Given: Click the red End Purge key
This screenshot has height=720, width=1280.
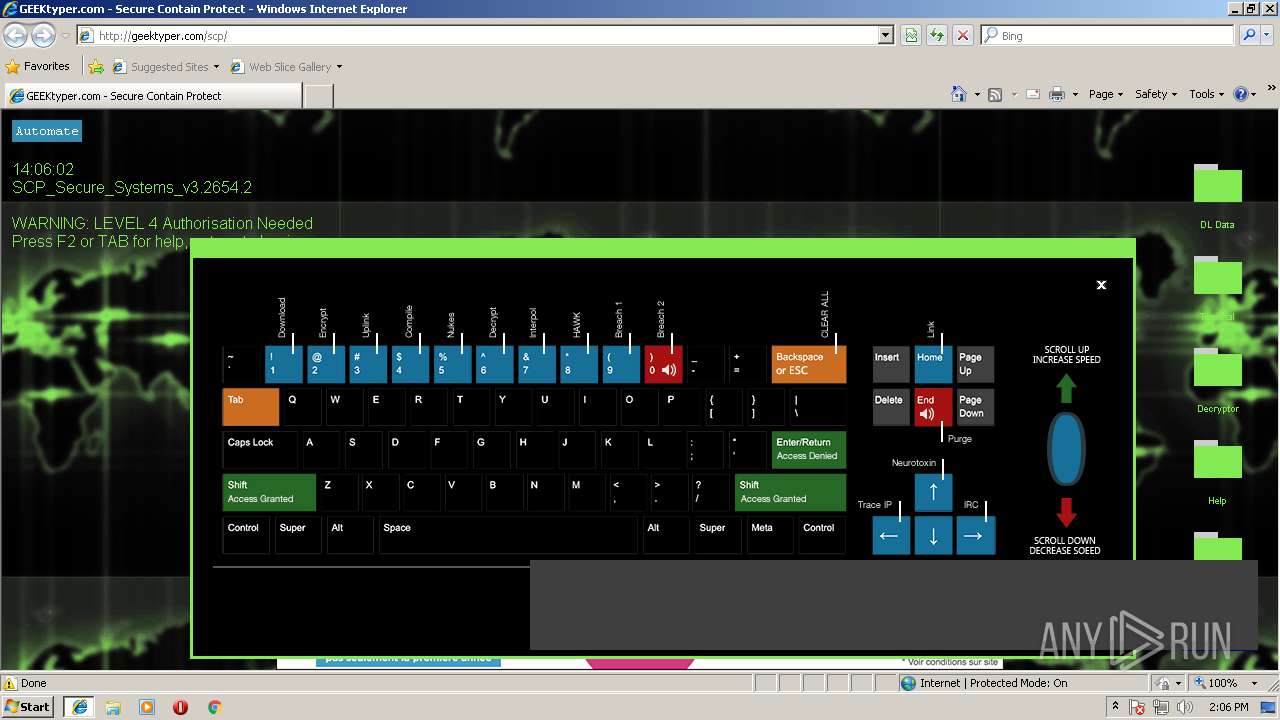Looking at the screenshot, I should point(933,407).
